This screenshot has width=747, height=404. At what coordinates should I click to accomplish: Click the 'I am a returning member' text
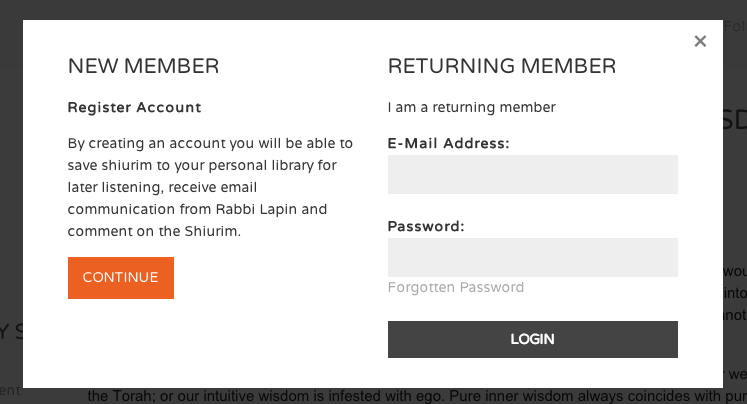472,108
